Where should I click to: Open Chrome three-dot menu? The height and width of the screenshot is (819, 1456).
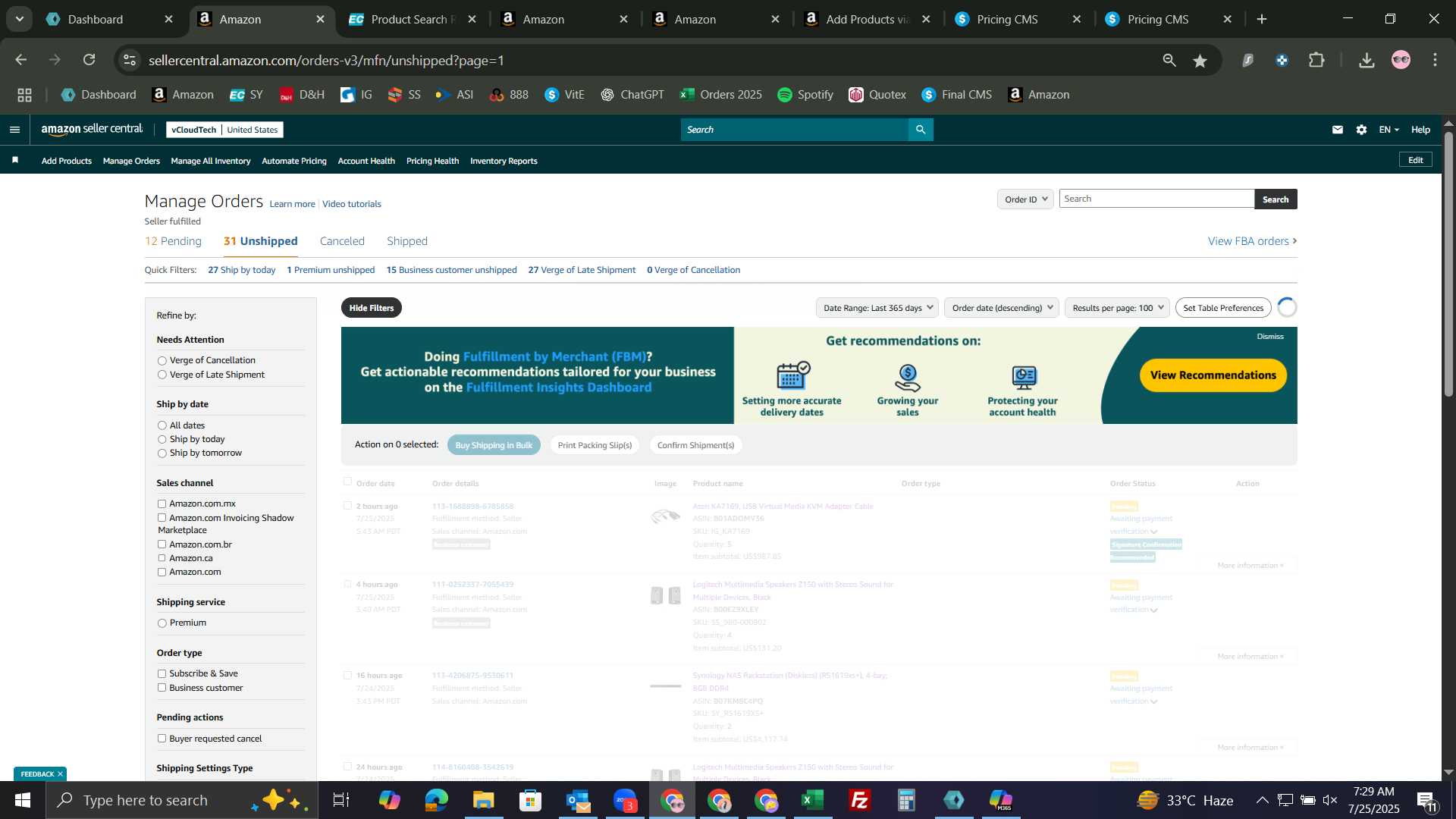click(x=1435, y=60)
